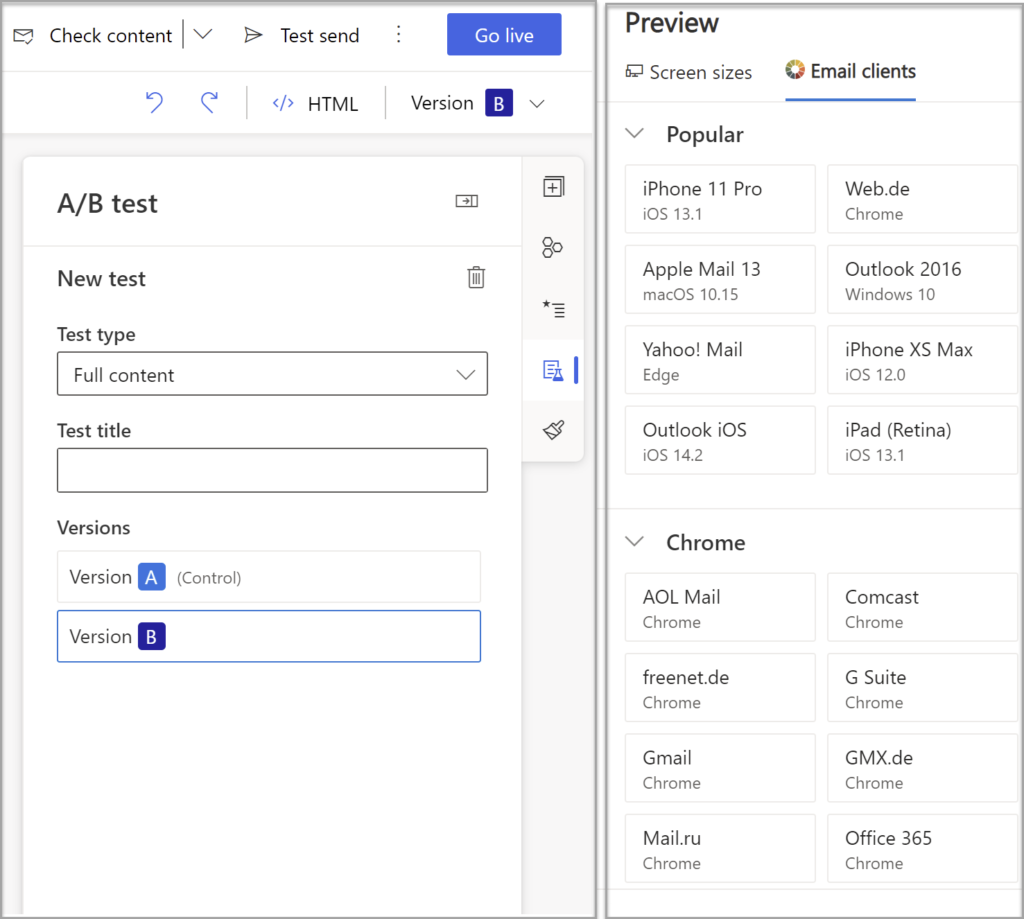Preview in Office 365 Chrome
The image size is (1024, 919).
pyautogui.click(x=923, y=848)
